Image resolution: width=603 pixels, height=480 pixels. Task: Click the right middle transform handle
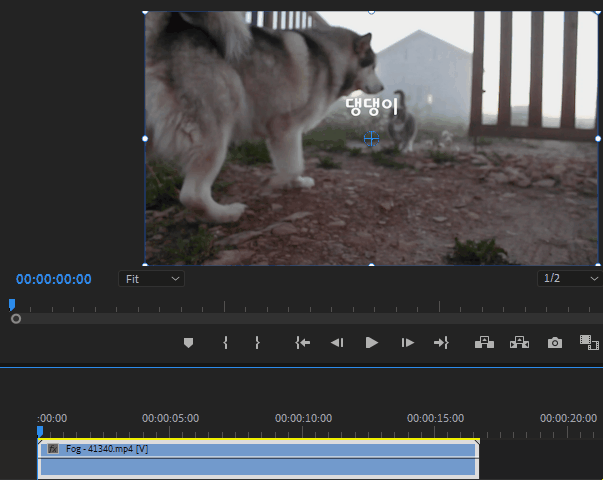[x=598, y=138]
